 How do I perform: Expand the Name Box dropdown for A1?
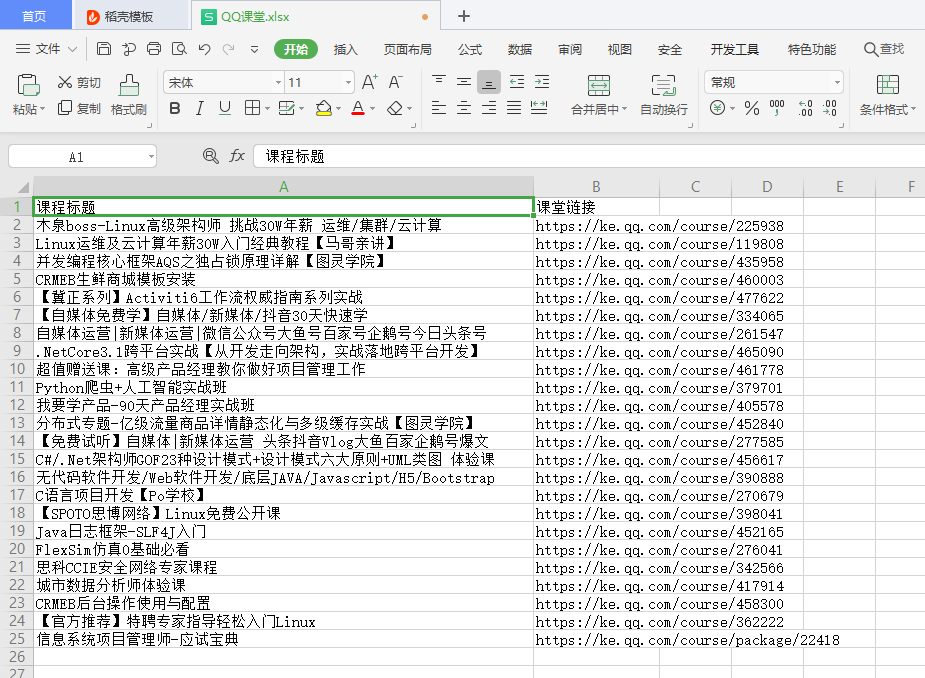pos(151,157)
